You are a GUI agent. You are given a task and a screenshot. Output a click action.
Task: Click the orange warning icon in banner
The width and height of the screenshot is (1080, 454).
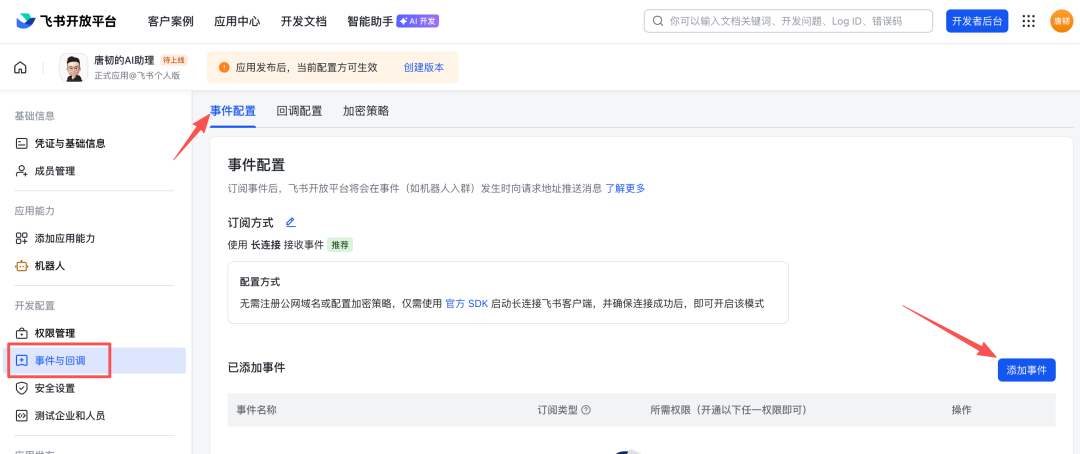pos(224,68)
